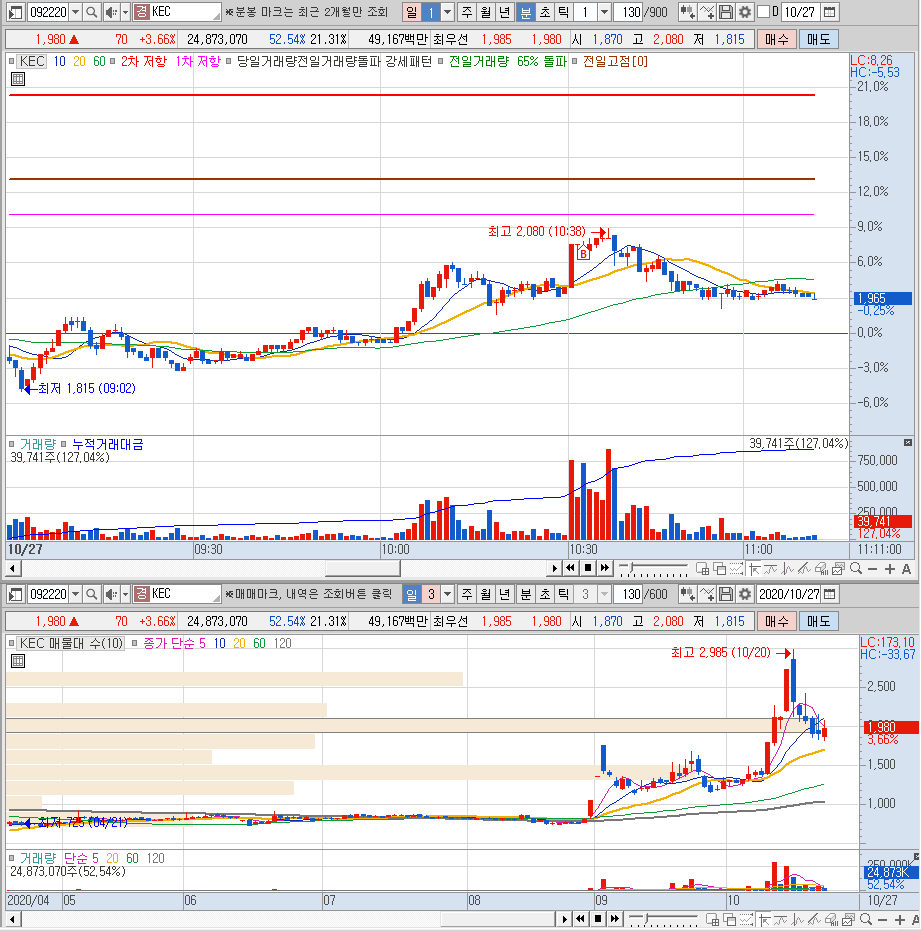This screenshot has width=921, height=931.
Task: Click the top chart window layout icon
Action: click(15, 12)
